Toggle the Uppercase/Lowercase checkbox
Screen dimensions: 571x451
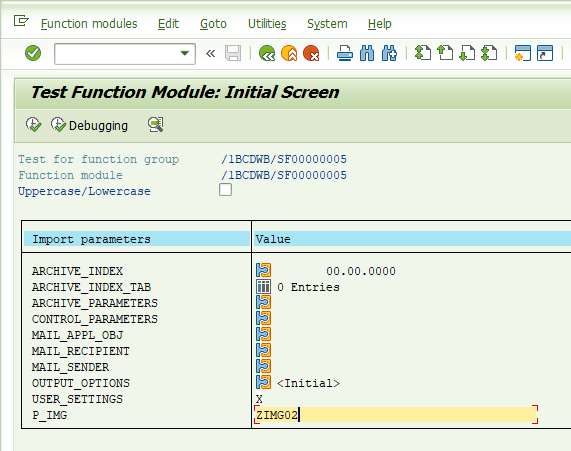[x=225, y=190]
